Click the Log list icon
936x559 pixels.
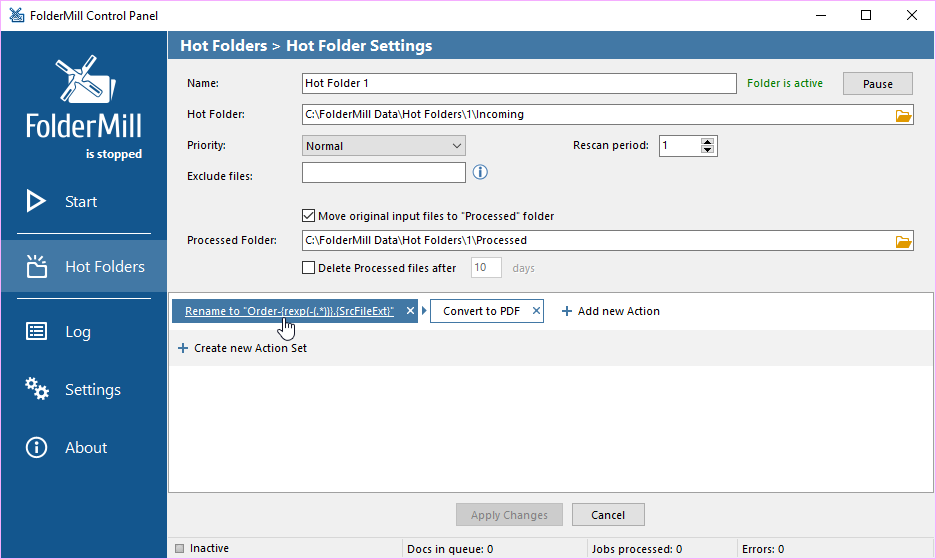[36, 331]
